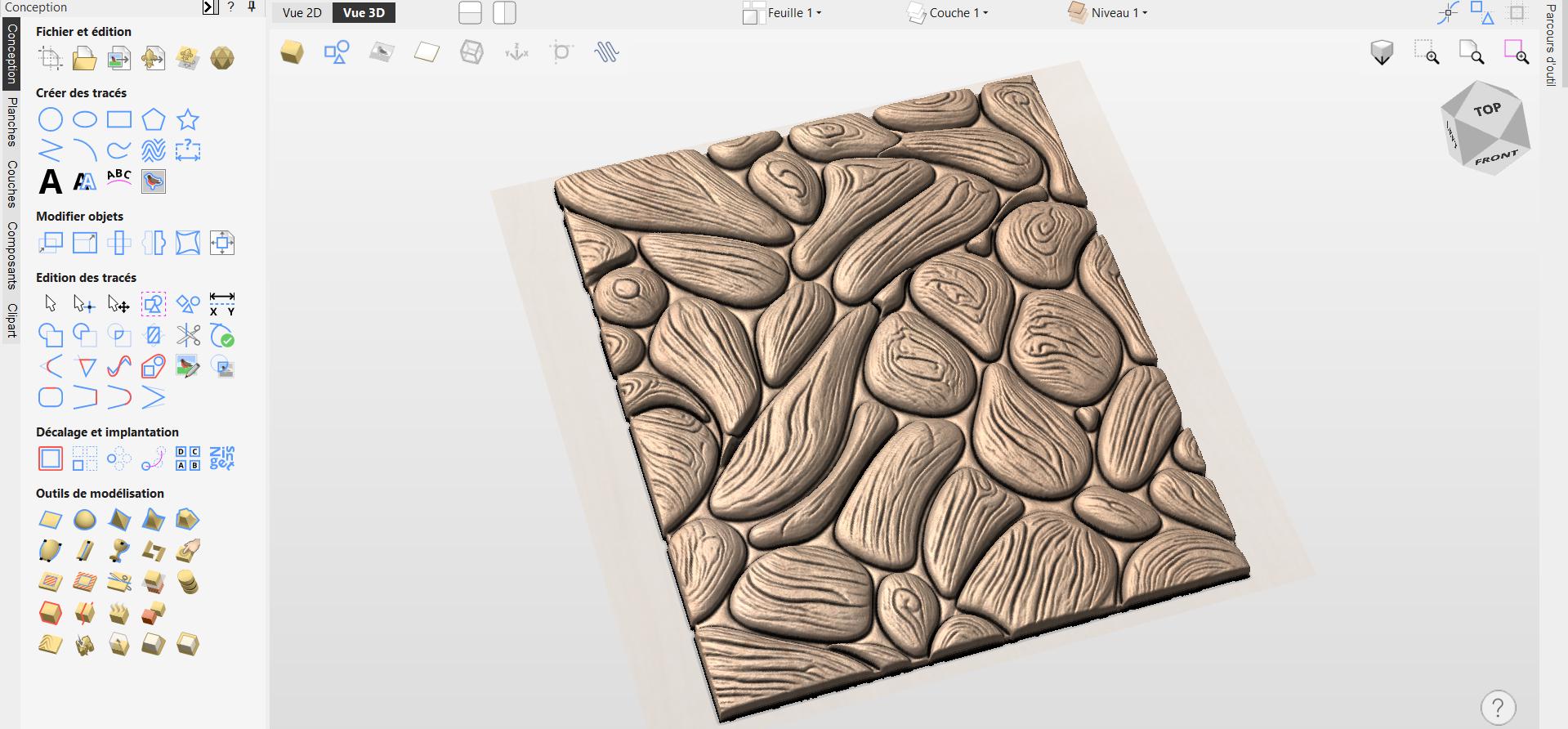Toggle the flat material plane display

pyautogui.click(x=427, y=52)
